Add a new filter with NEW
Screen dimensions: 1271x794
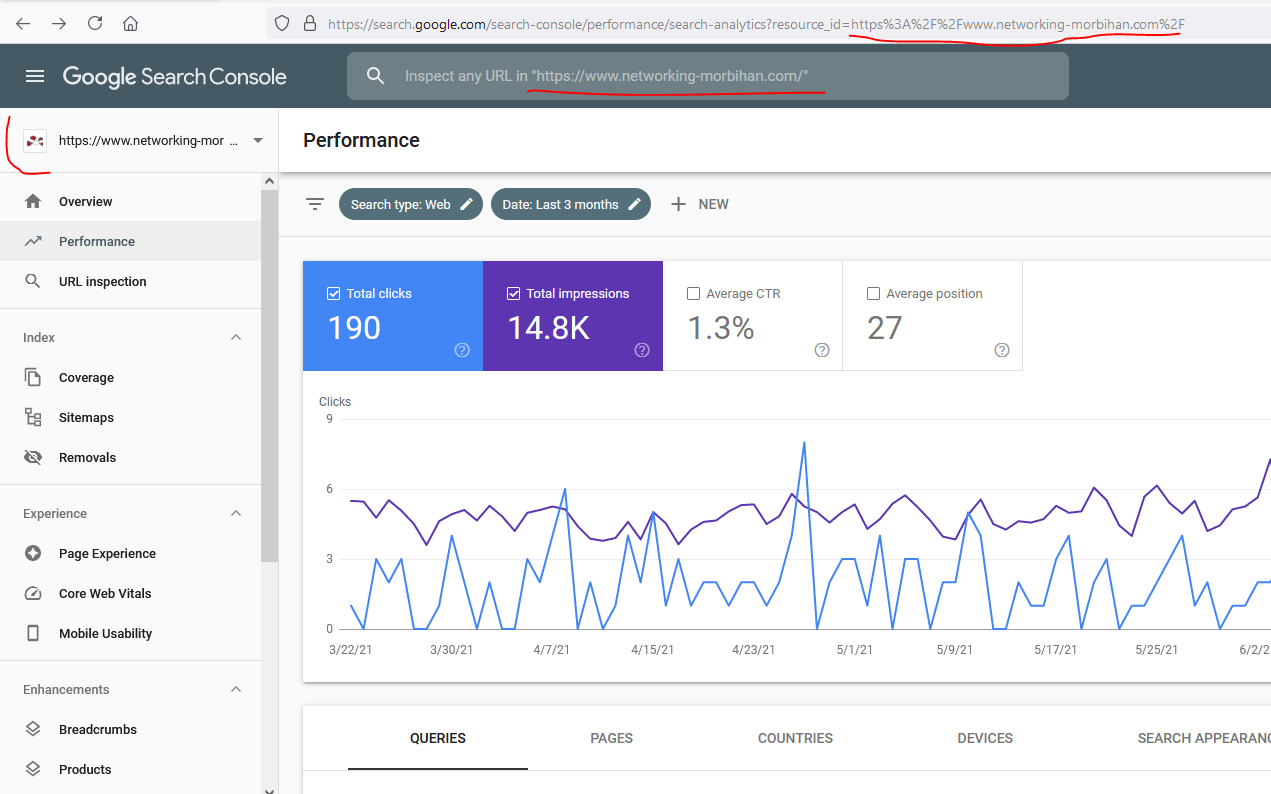699,204
